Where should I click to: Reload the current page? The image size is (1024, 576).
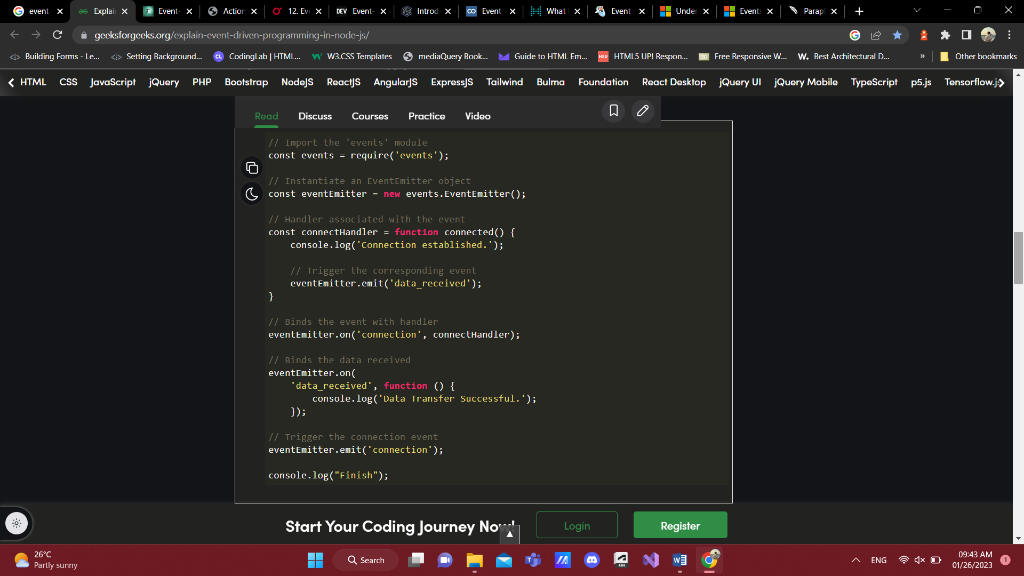(57, 33)
